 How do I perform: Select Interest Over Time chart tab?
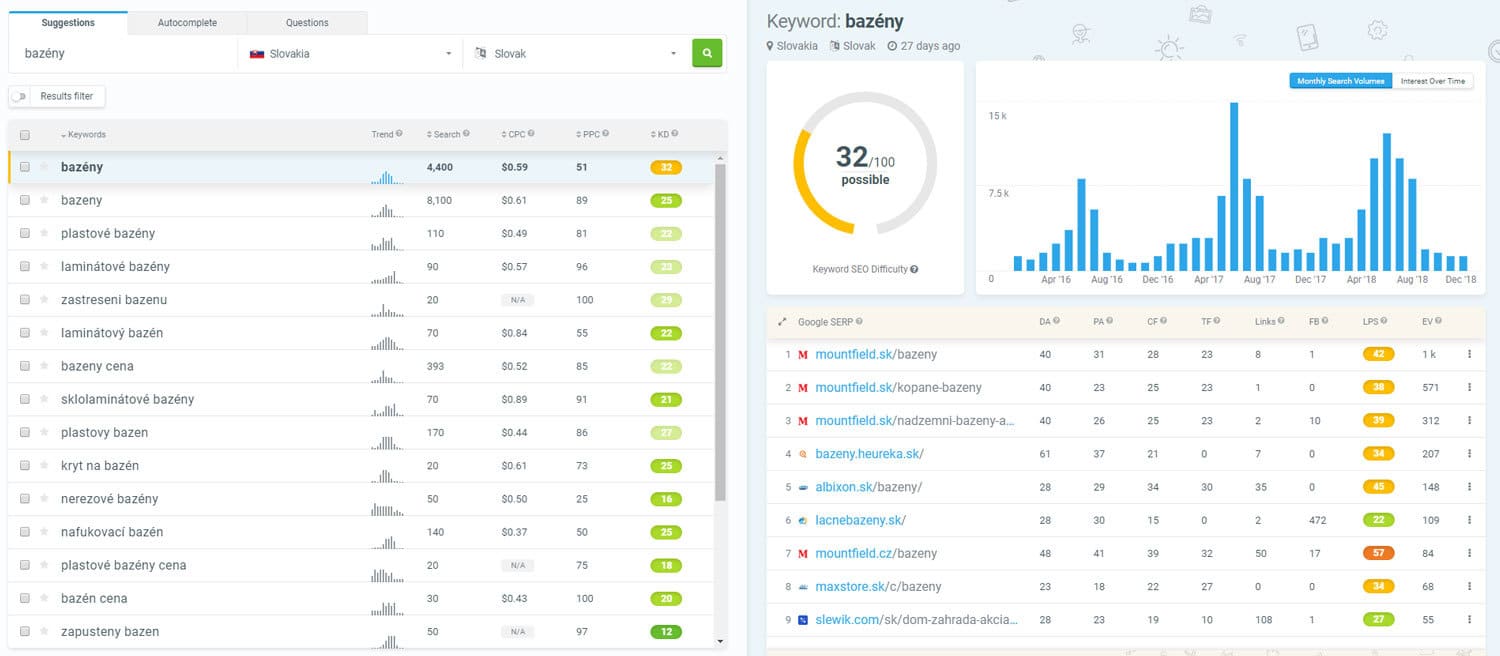click(x=1432, y=81)
